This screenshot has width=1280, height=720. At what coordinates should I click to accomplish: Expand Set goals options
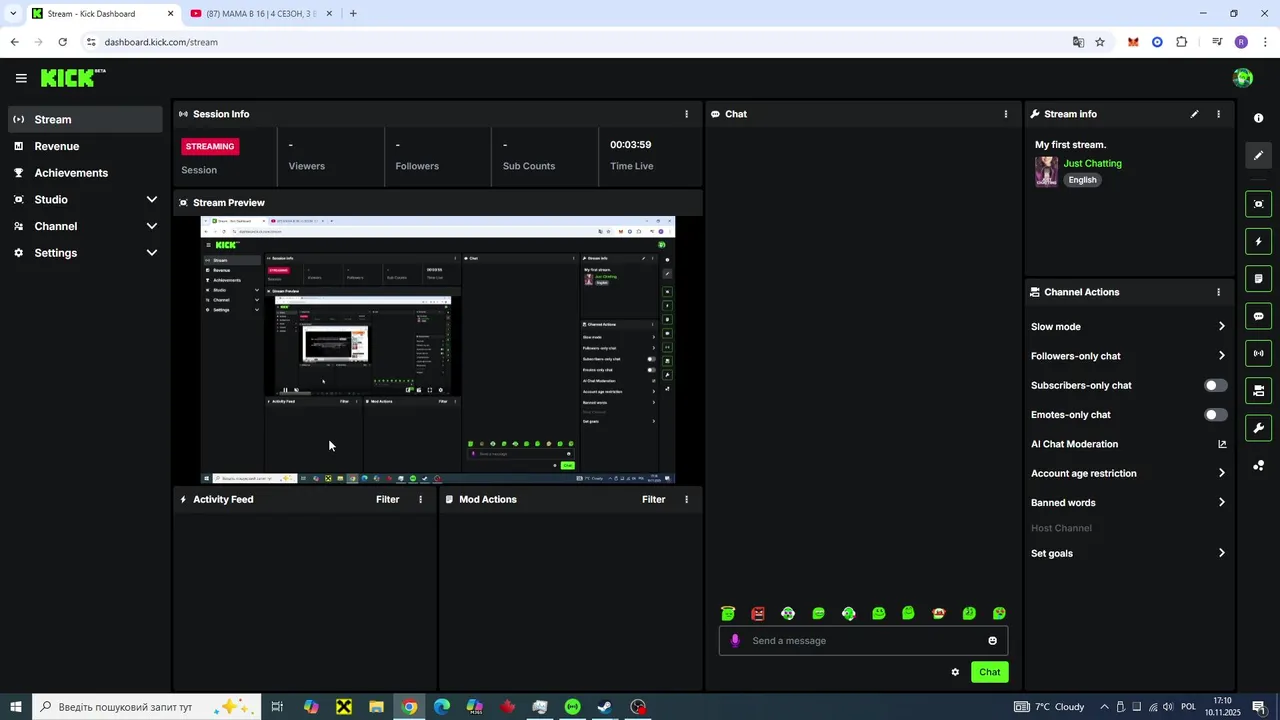coord(1221,553)
